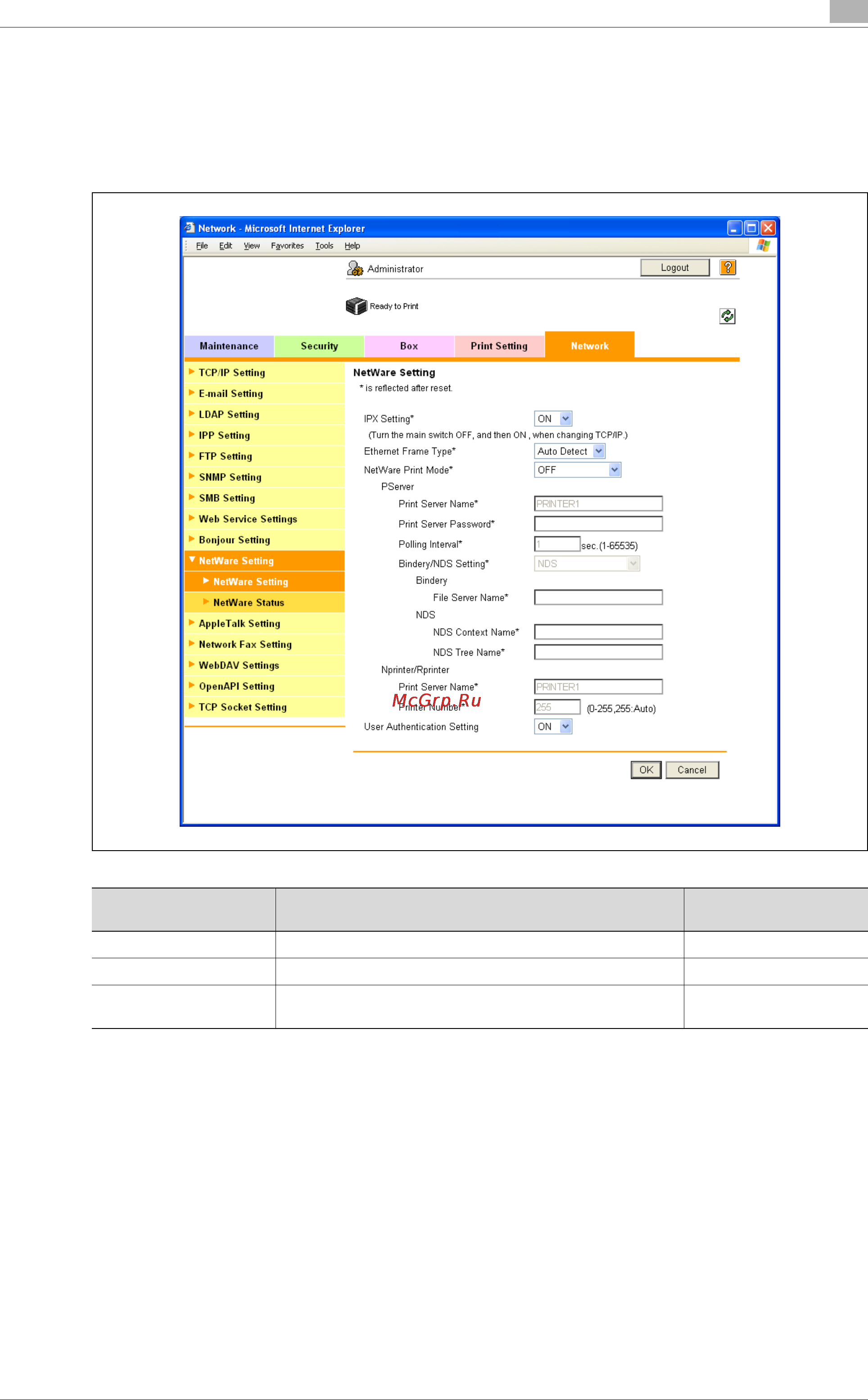Open the NetWare Print Mode dropdown

click(578, 470)
